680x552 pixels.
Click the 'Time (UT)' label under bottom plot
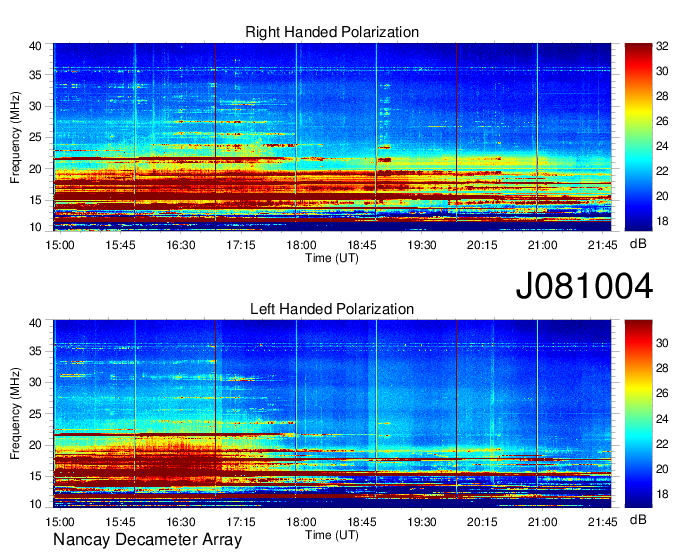click(x=332, y=535)
